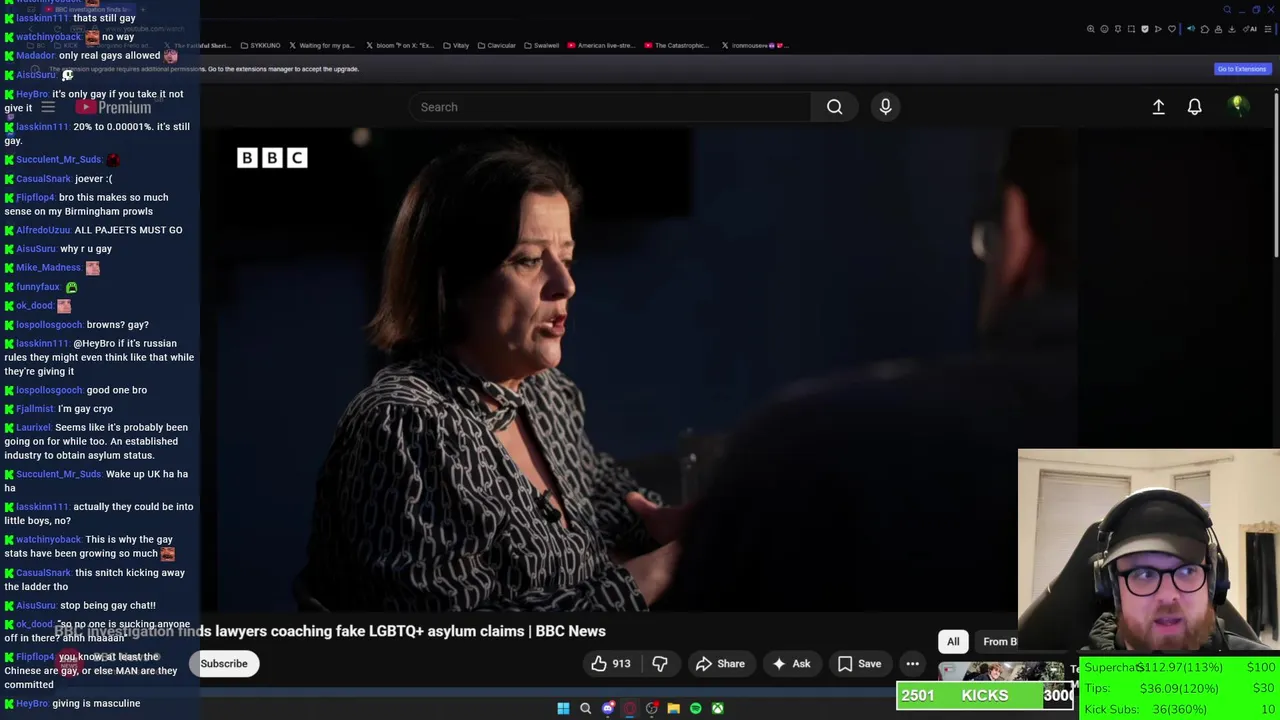Viewport: 1280px width, 720px height.
Task: Click chat username AlfredoUzuu
Action: coord(43,230)
